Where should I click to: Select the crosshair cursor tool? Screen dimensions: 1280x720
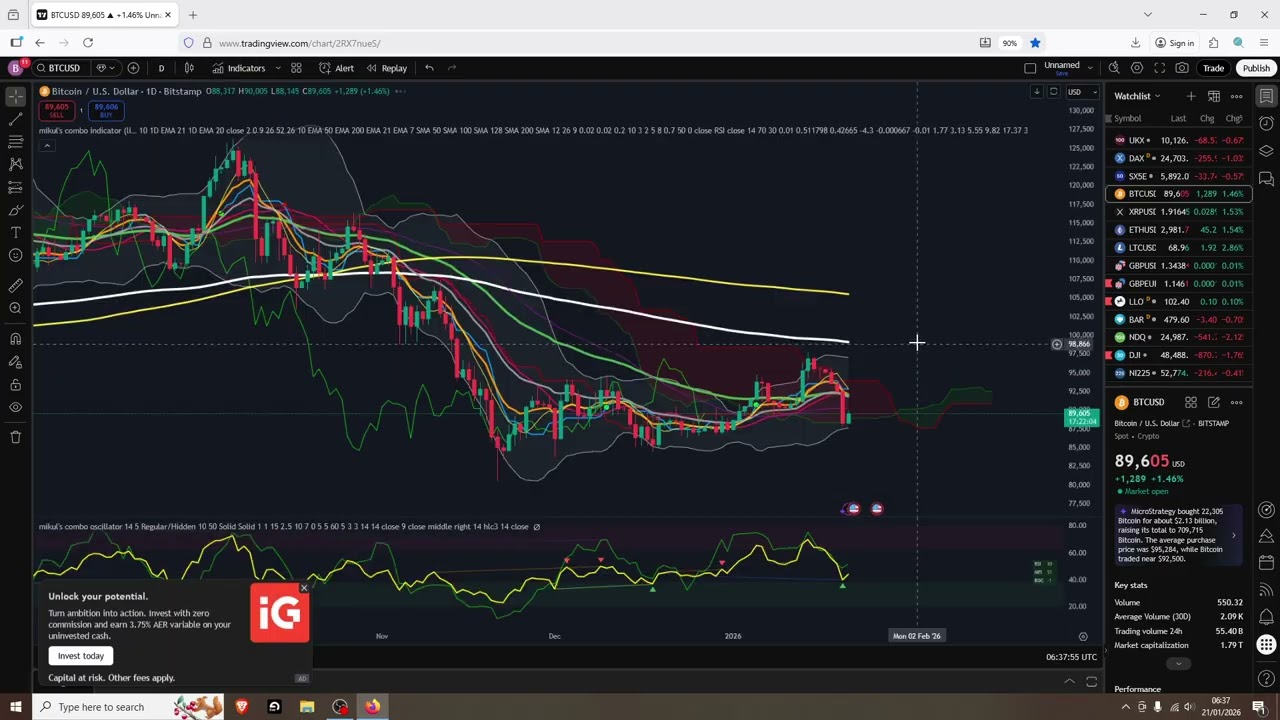pyautogui.click(x=15, y=96)
